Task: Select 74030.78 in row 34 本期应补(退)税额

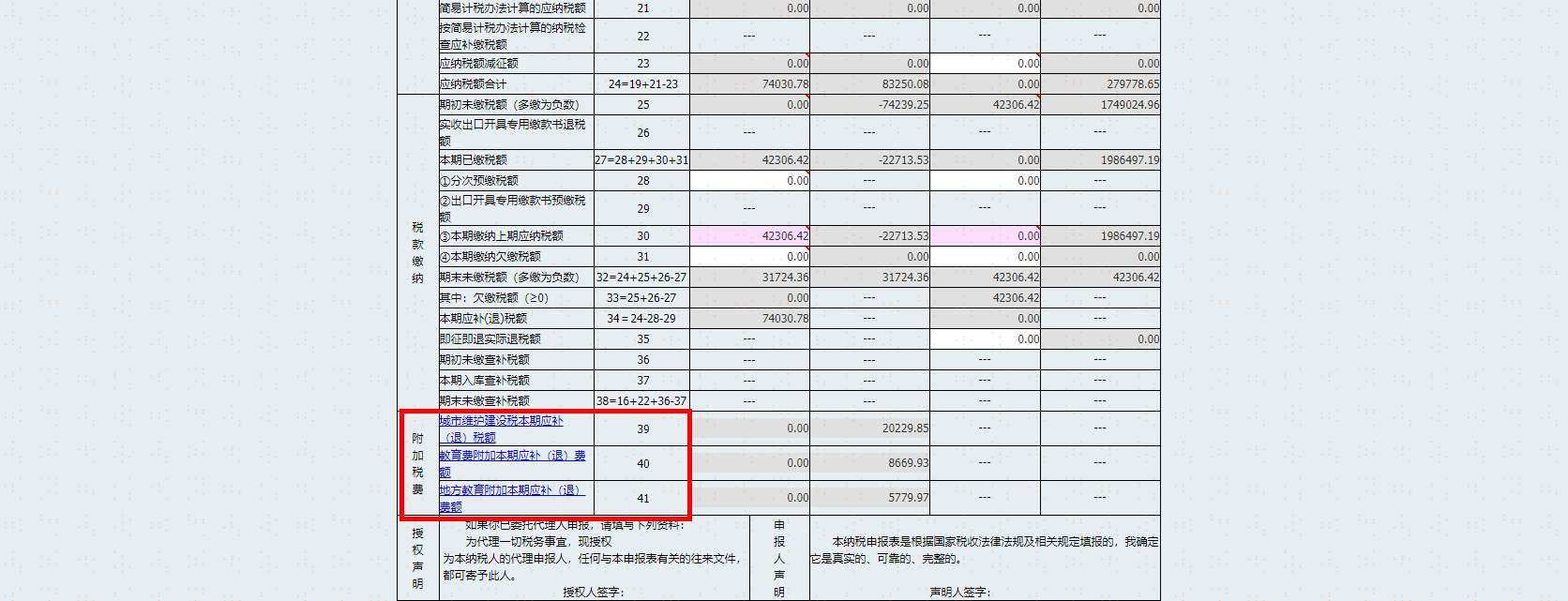Action: [x=785, y=318]
